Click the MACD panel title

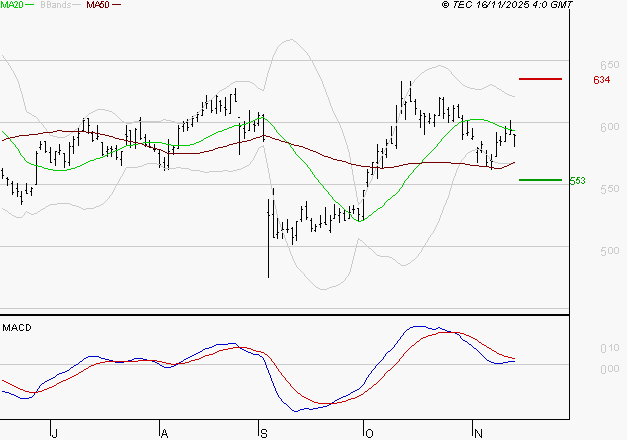(17, 328)
